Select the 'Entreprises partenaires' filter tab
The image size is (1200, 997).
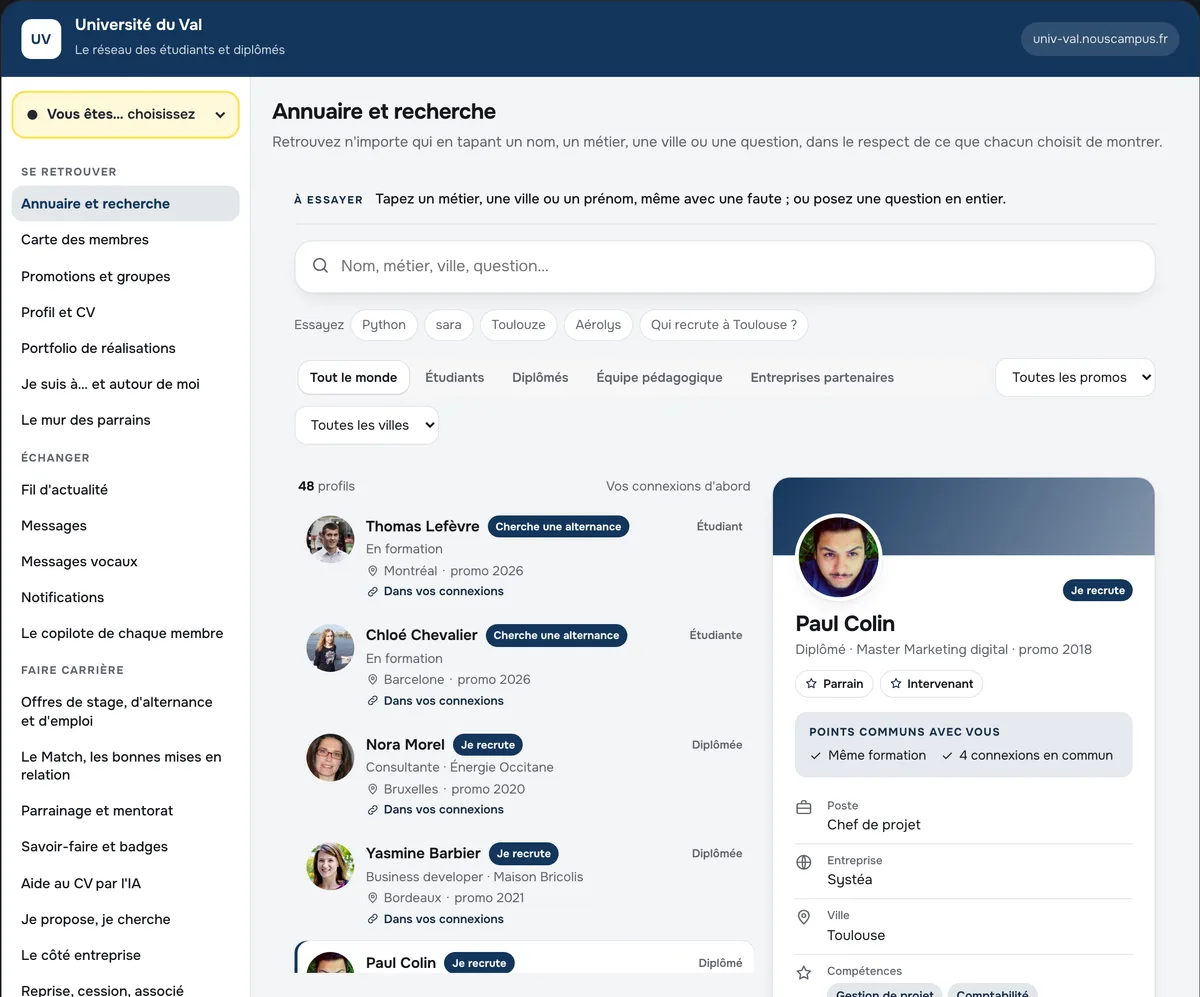pyautogui.click(x=822, y=377)
